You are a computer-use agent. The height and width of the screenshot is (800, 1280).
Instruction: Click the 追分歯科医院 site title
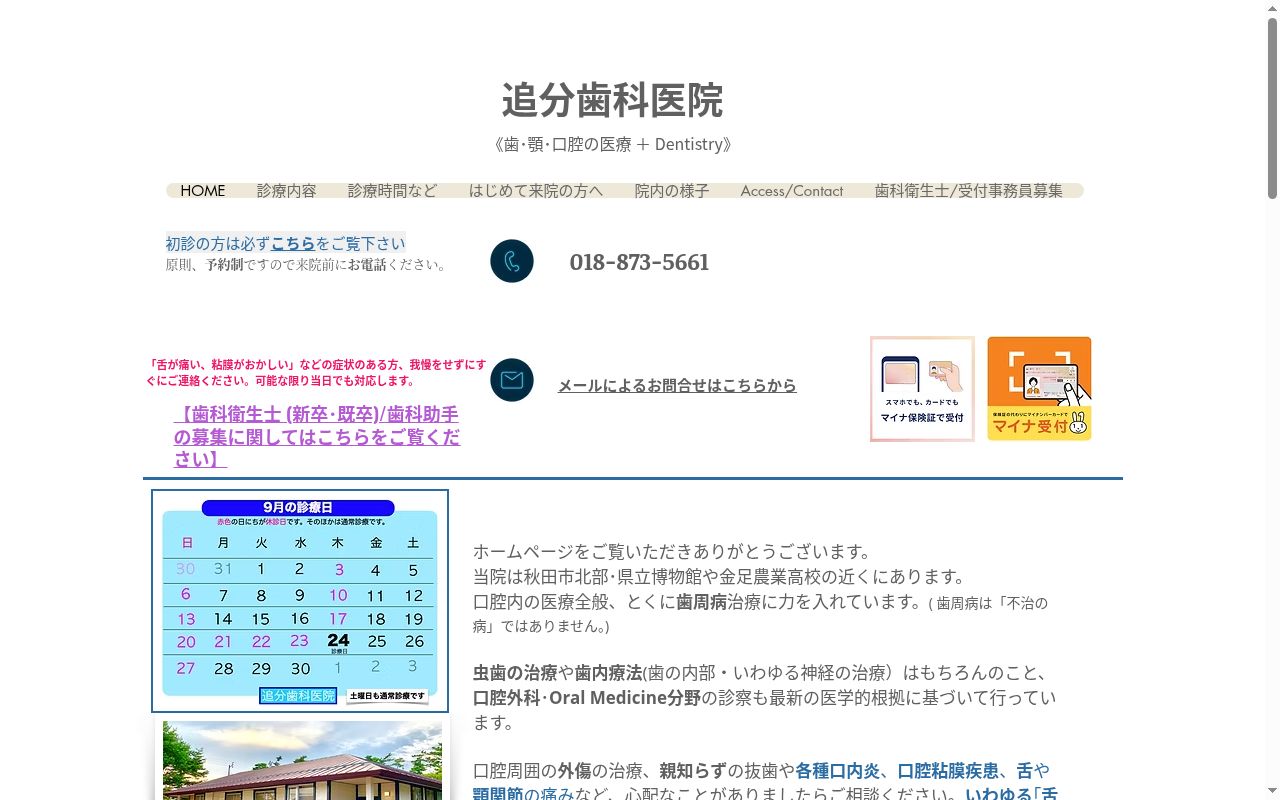click(x=612, y=100)
